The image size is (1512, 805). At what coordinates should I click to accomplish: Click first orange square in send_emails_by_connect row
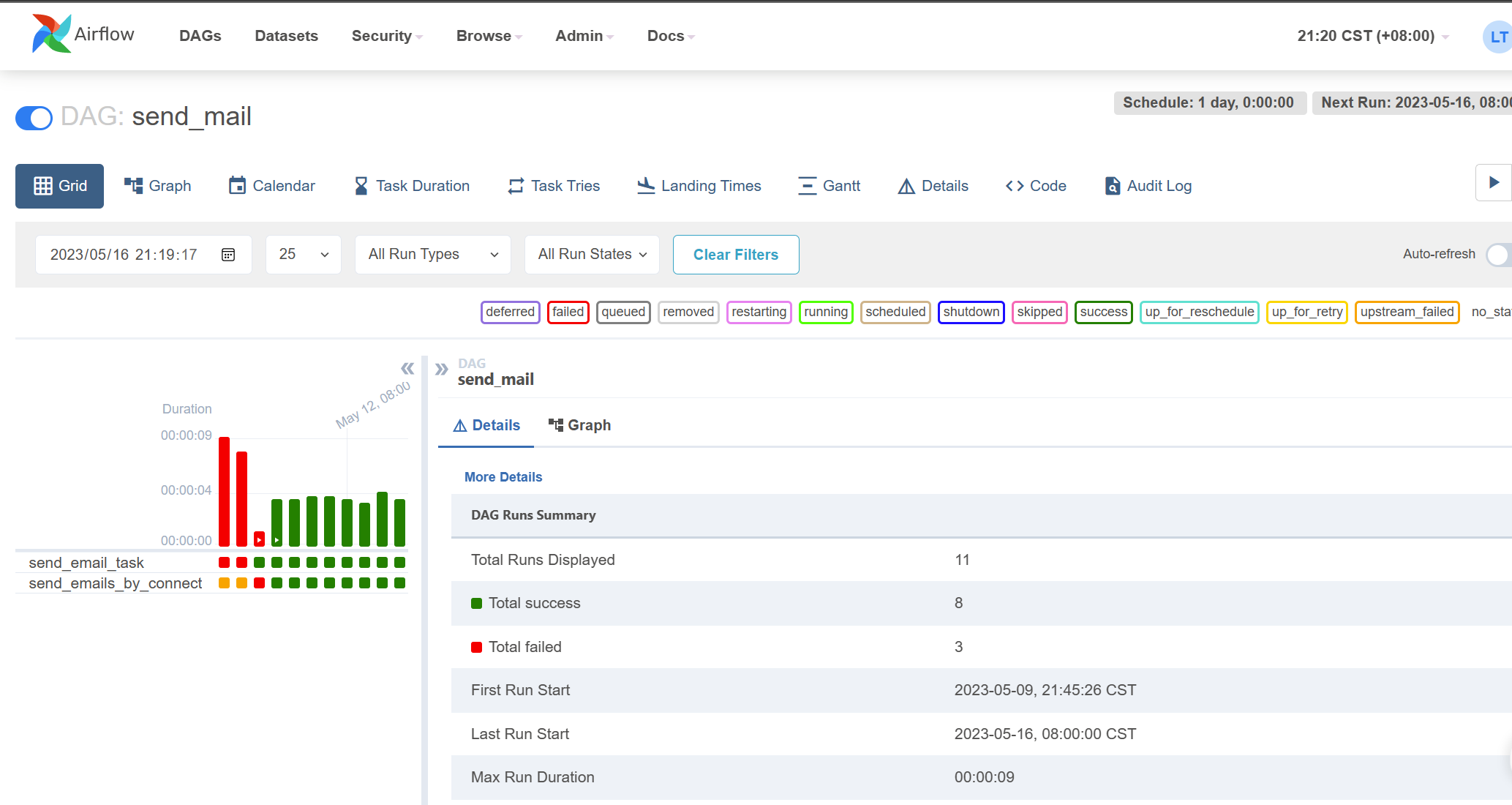224,583
